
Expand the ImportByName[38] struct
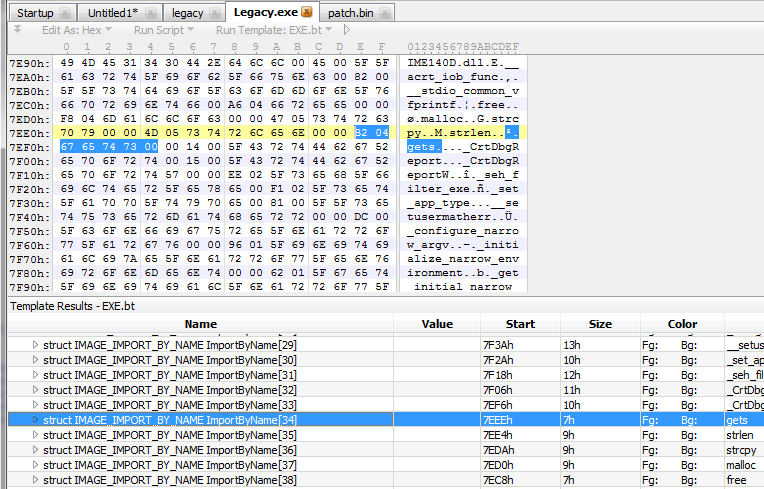pyautogui.click(x=36, y=480)
